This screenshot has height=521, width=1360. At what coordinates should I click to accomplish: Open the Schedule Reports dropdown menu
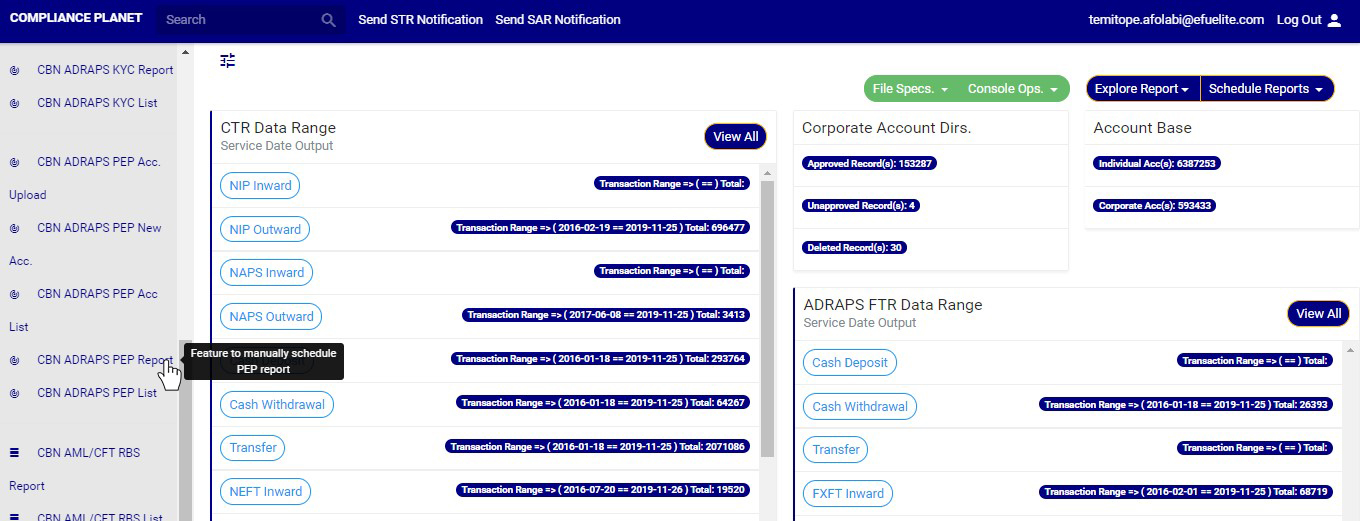[x=1266, y=89]
